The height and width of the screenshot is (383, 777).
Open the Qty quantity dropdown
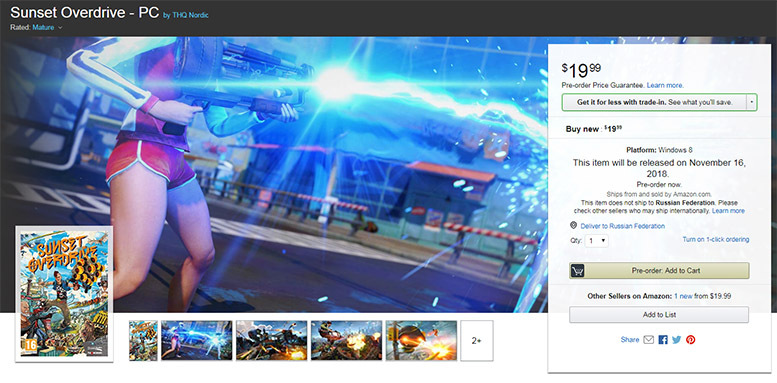pos(596,240)
